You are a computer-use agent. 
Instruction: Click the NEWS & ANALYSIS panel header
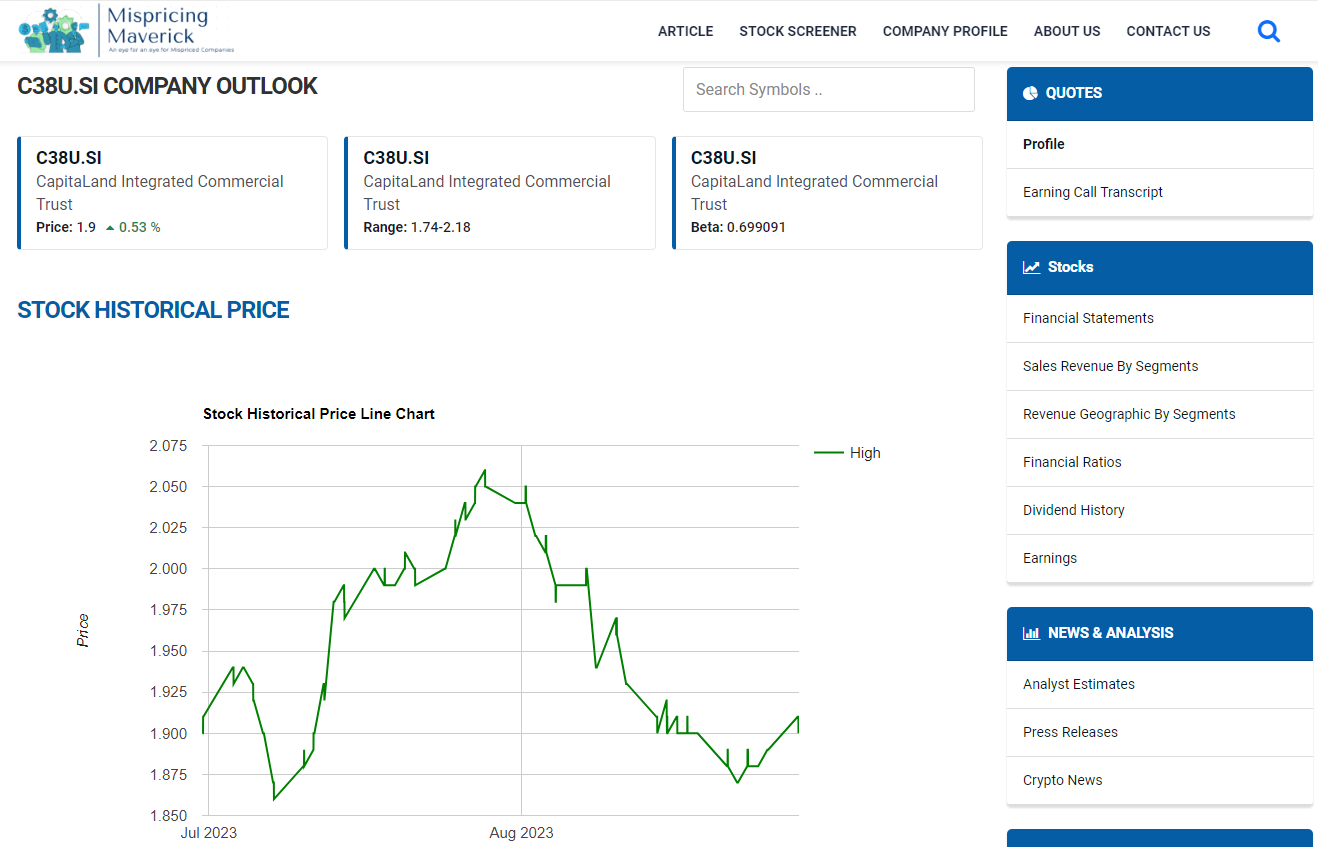1160,634
